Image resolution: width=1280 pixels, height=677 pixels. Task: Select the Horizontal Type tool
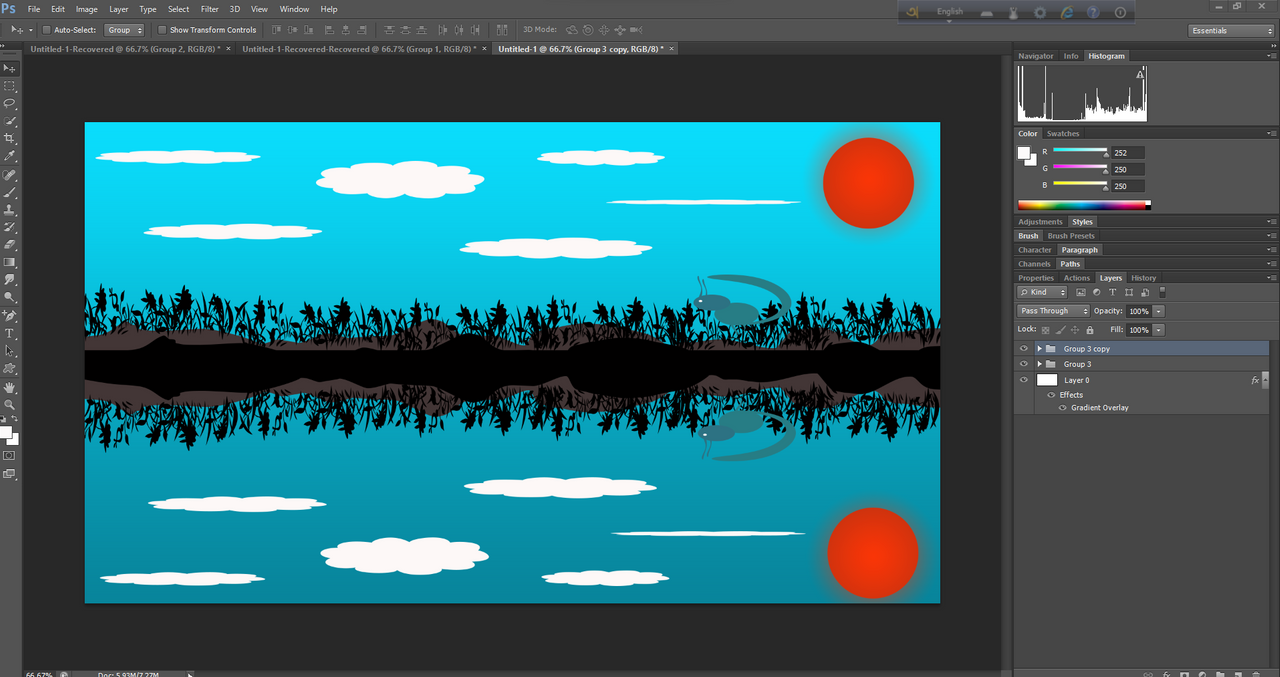point(10,333)
